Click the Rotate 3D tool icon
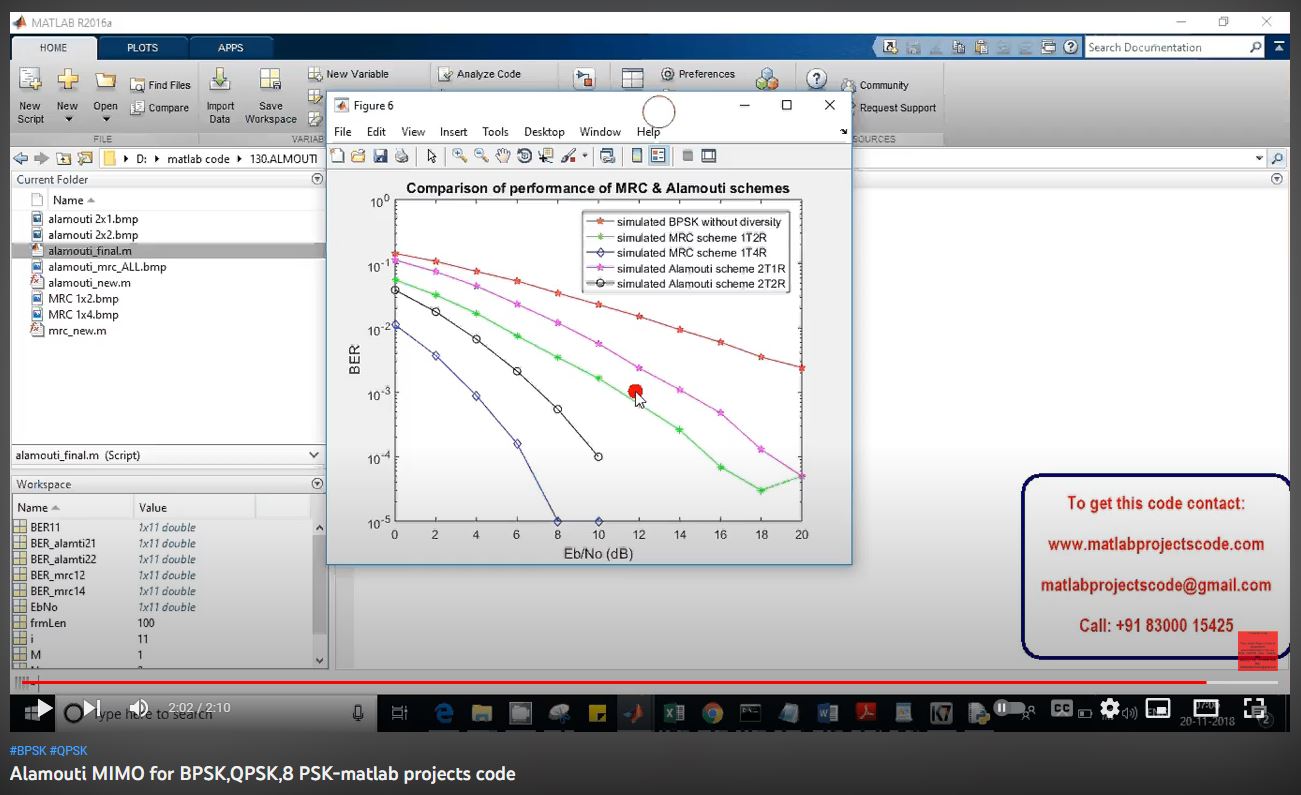Screen dimensions: 1301x795 point(524,156)
